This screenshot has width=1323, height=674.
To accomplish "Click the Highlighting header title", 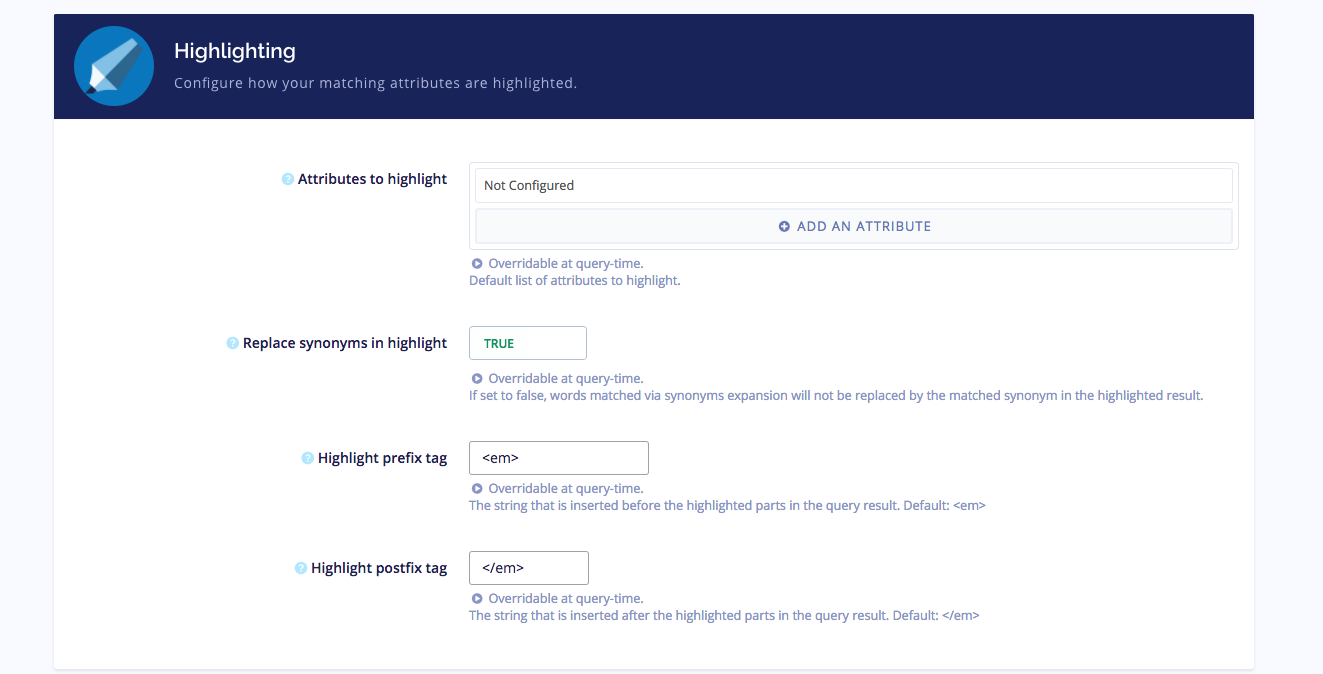I will click(235, 50).
